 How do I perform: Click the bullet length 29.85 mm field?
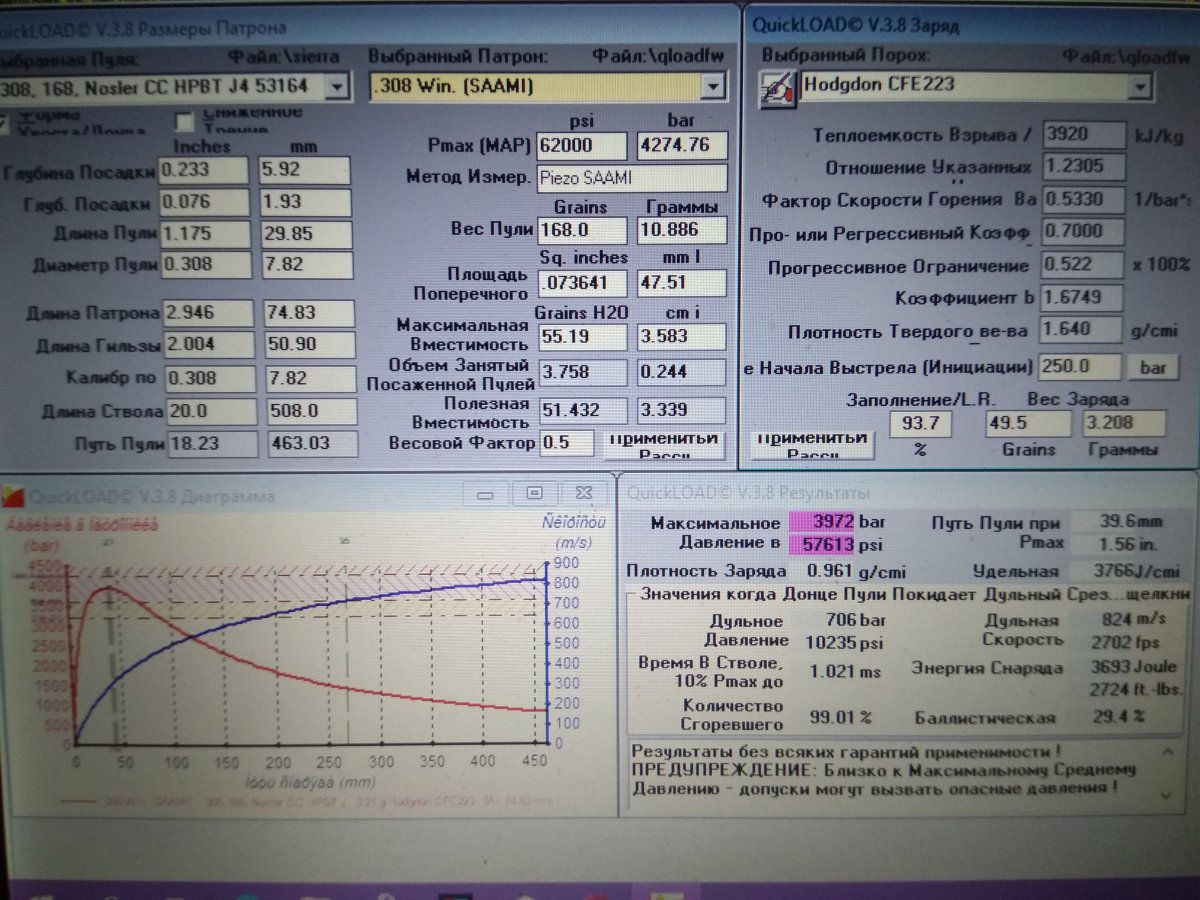tap(306, 235)
